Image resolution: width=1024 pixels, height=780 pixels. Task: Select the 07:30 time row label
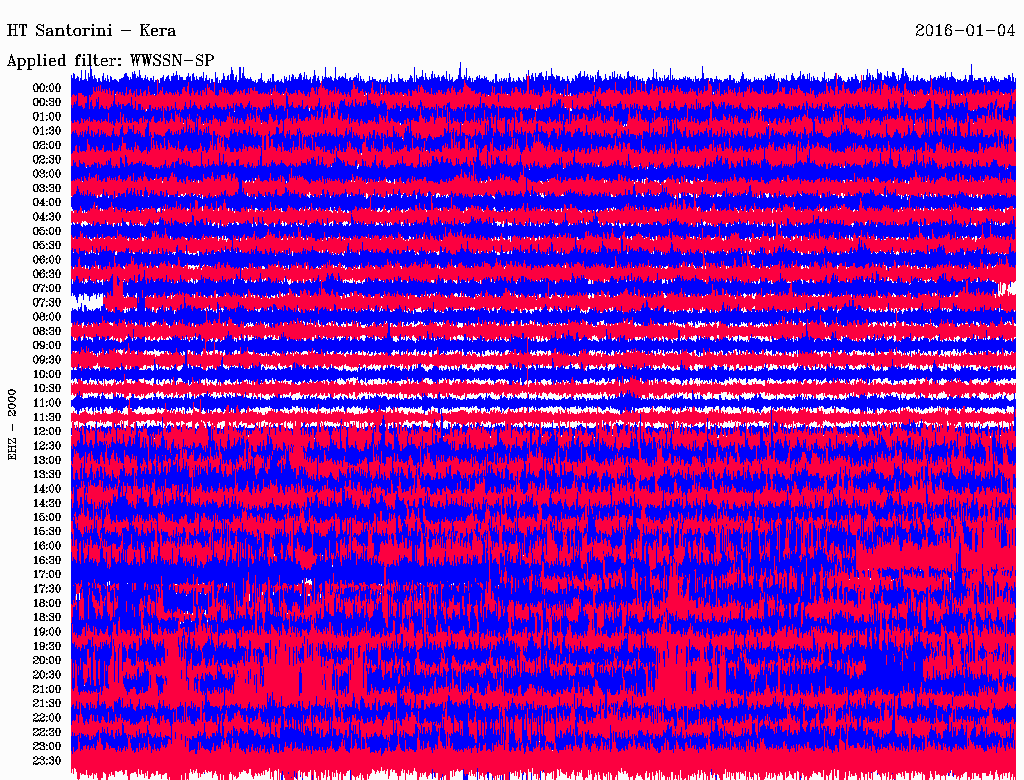pyautogui.click(x=47, y=303)
